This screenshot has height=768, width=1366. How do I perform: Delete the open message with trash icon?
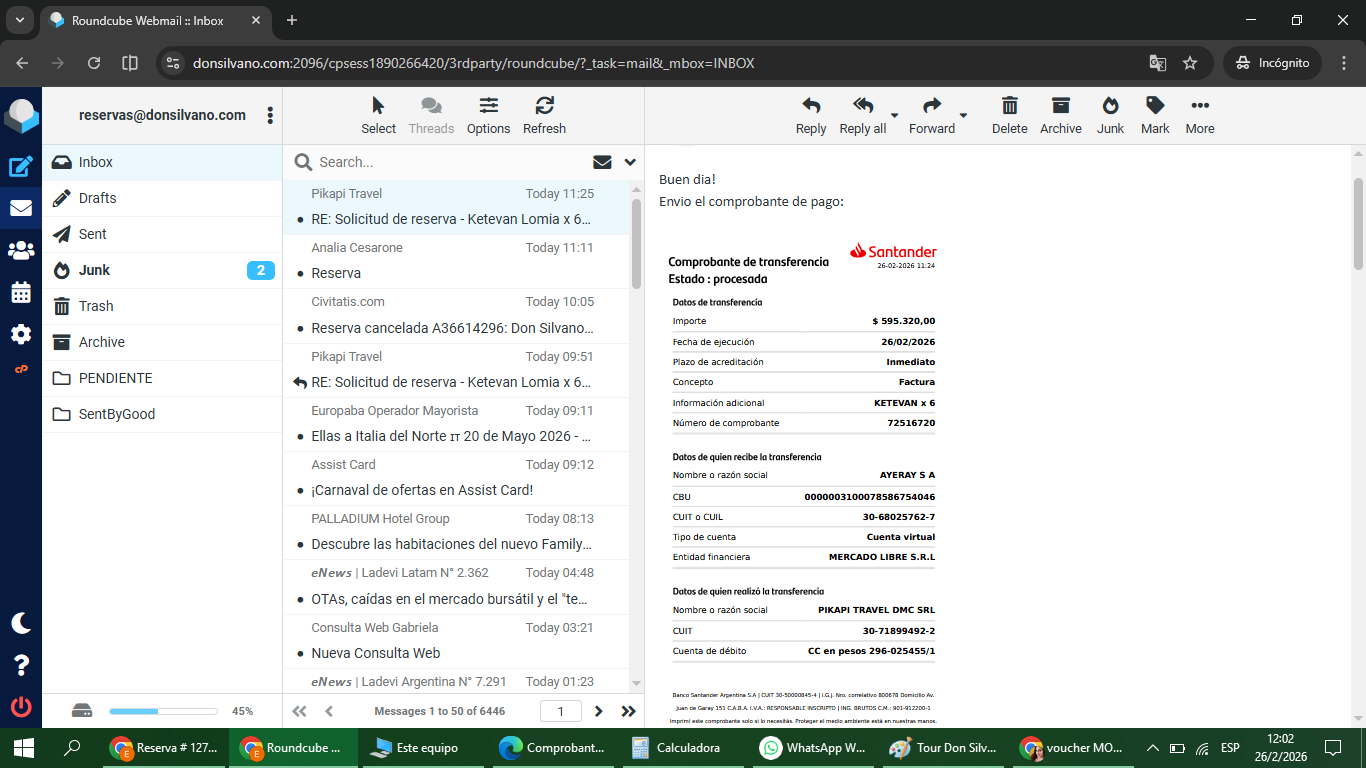tap(1009, 114)
